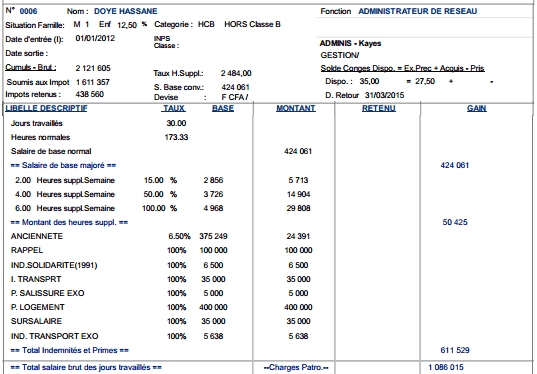Click the gross salary total 1 086 015
The image size is (537, 374).
(x=446, y=367)
